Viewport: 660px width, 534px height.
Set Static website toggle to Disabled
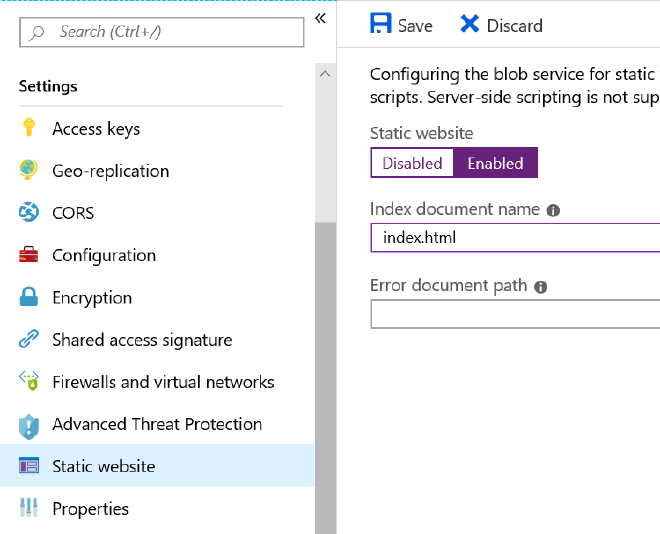pyautogui.click(x=412, y=163)
